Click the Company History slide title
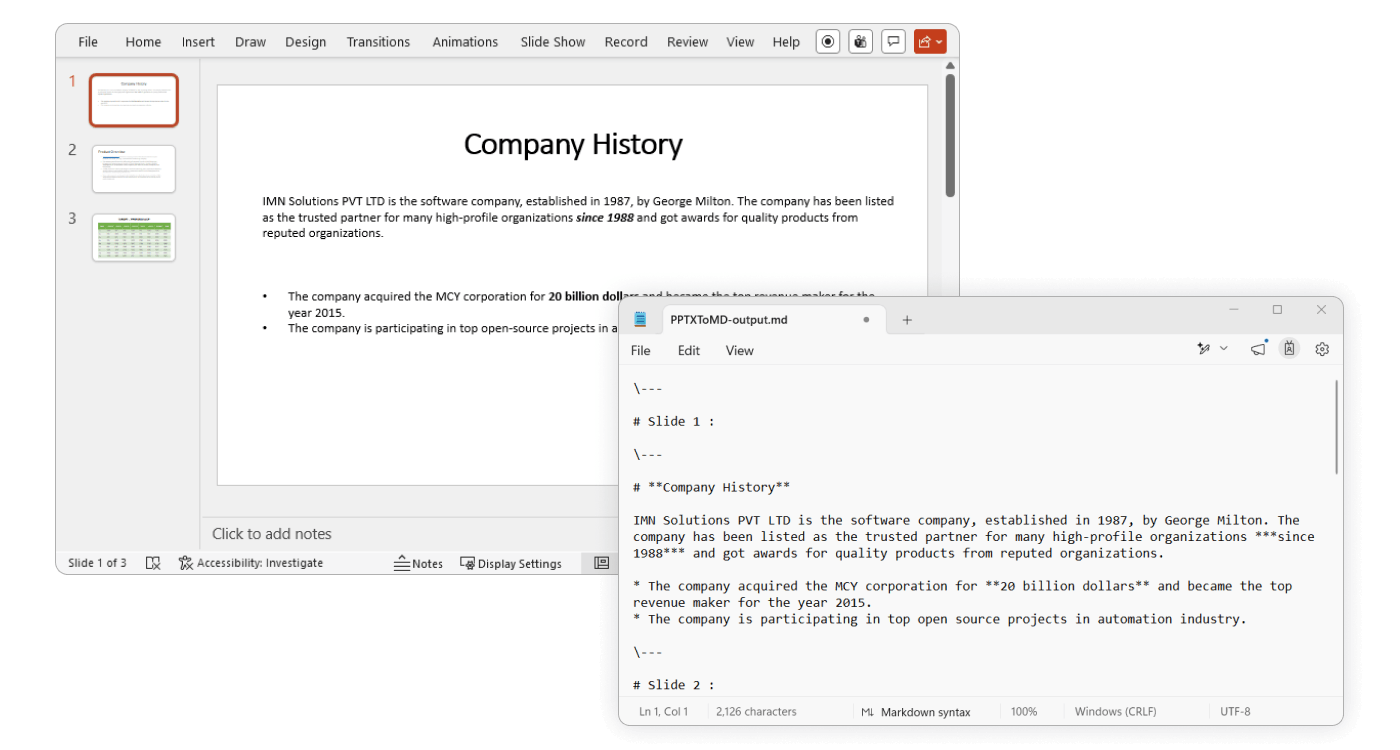This screenshot has width=1400, height=750. [x=573, y=145]
